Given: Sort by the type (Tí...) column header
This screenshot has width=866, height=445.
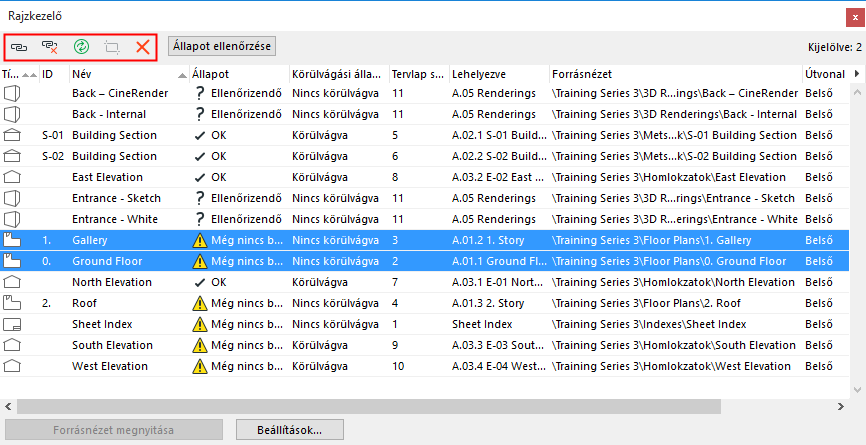Looking at the screenshot, I should pyautogui.click(x=20, y=74).
